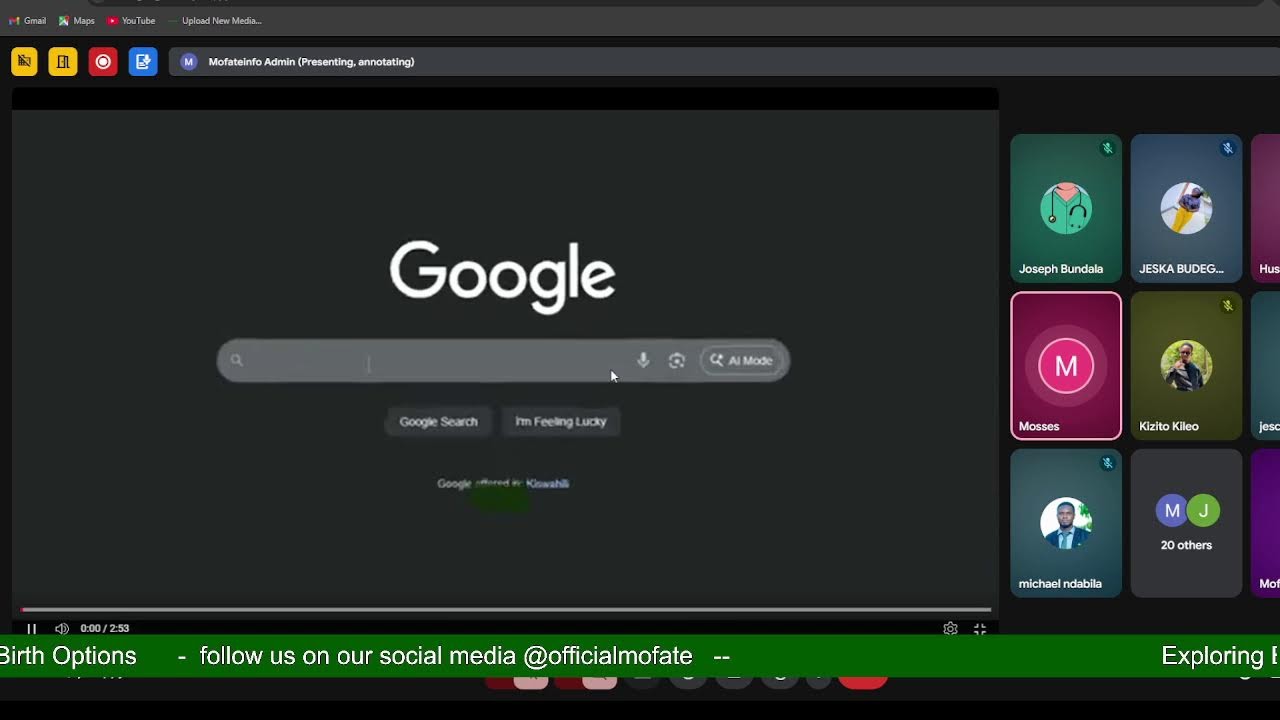Click Joseph Bundala's stethoscope avatar

pos(1066,208)
